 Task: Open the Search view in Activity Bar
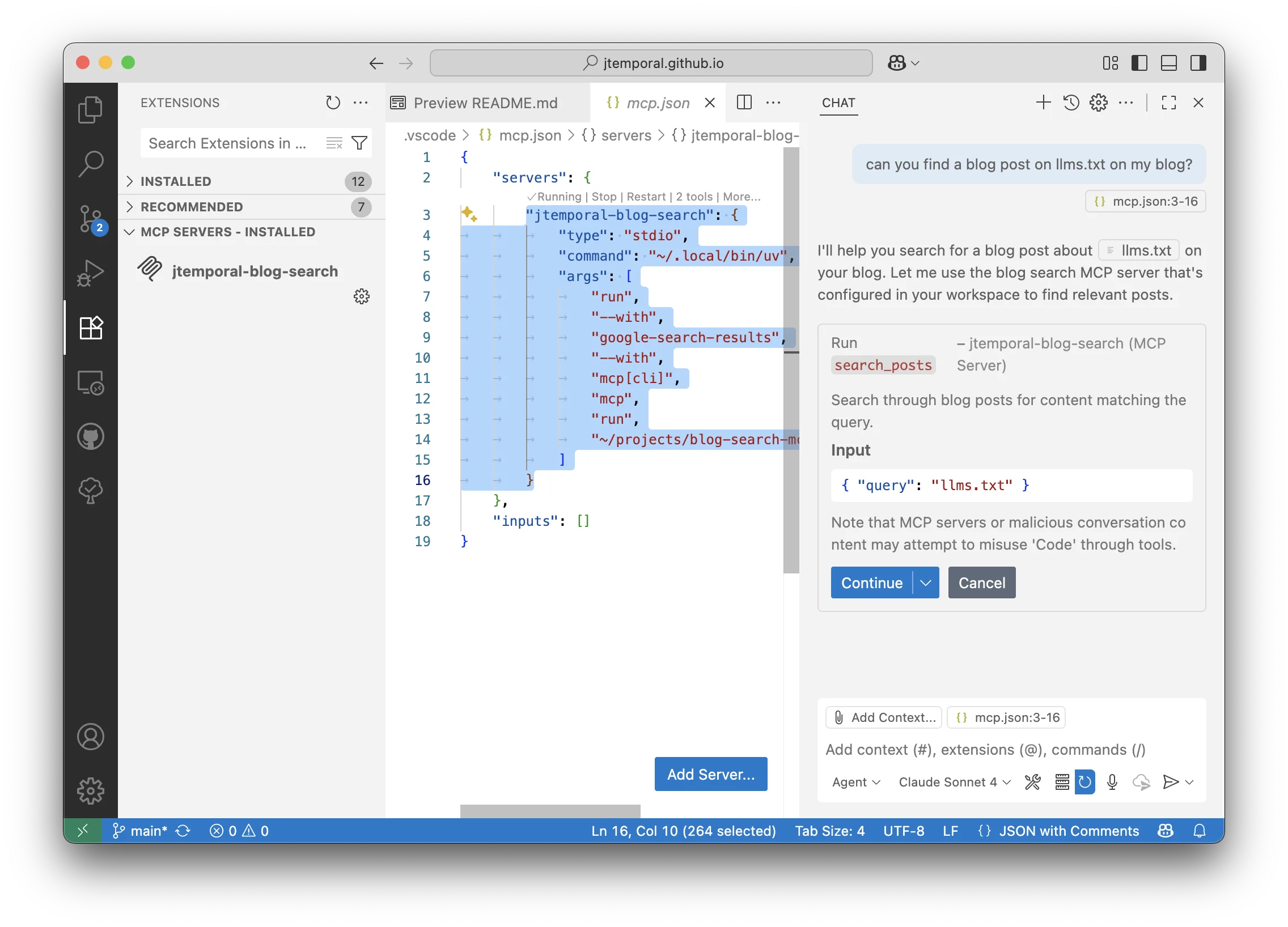click(90, 164)
